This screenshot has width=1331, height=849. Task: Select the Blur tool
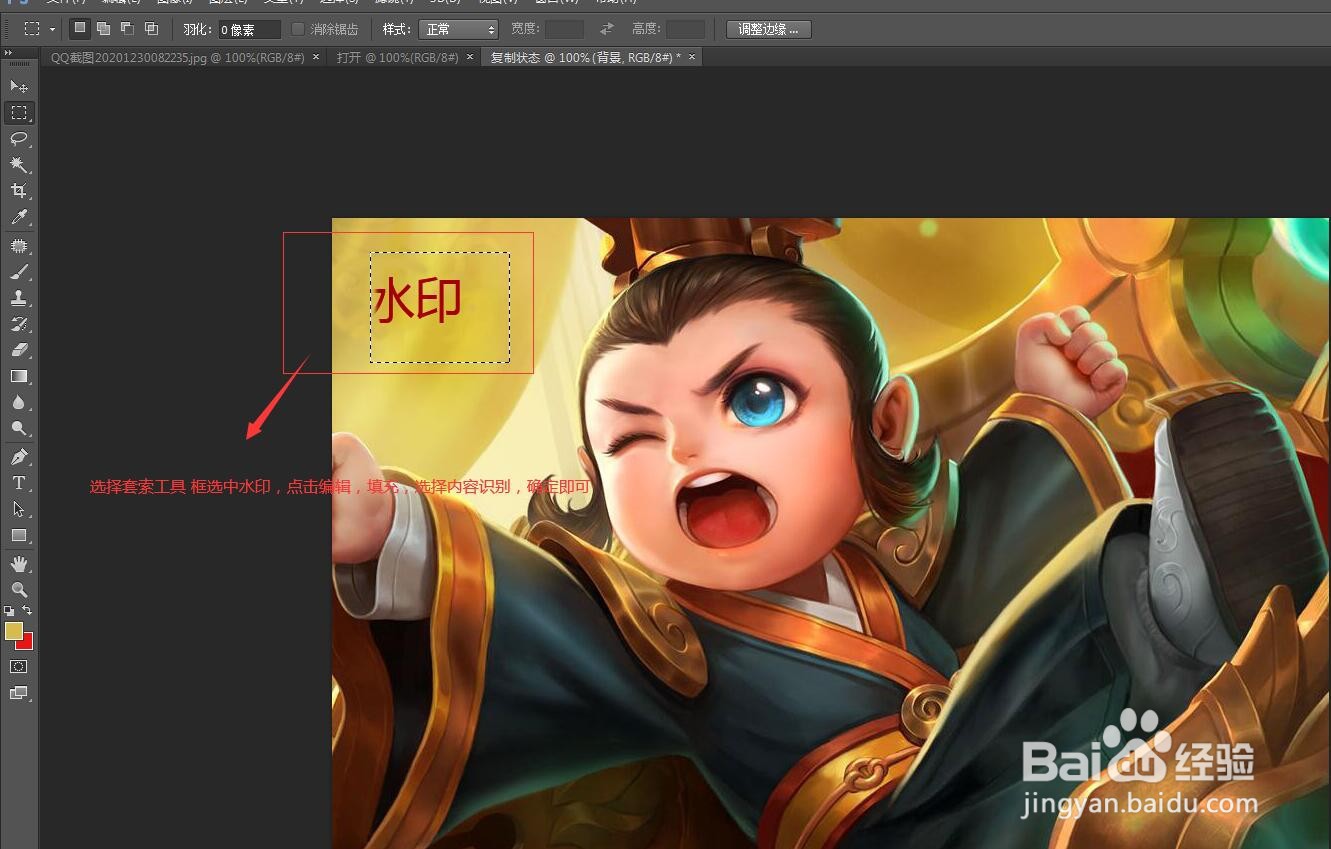[x=19, y=402]
